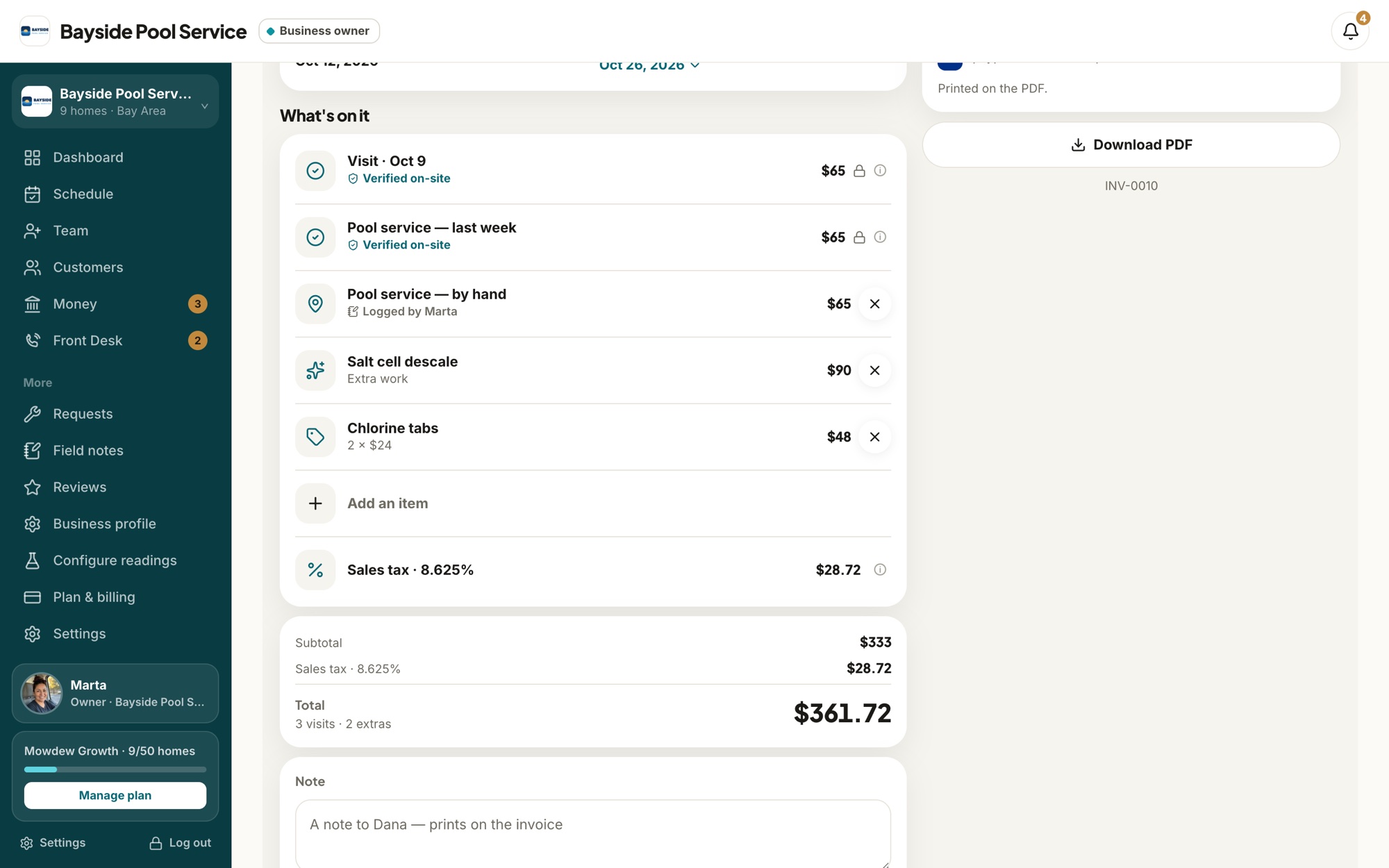Viewport: 1389px width, 868px height.
Task: Show info for Pool service last week
Action: (880, 237)
